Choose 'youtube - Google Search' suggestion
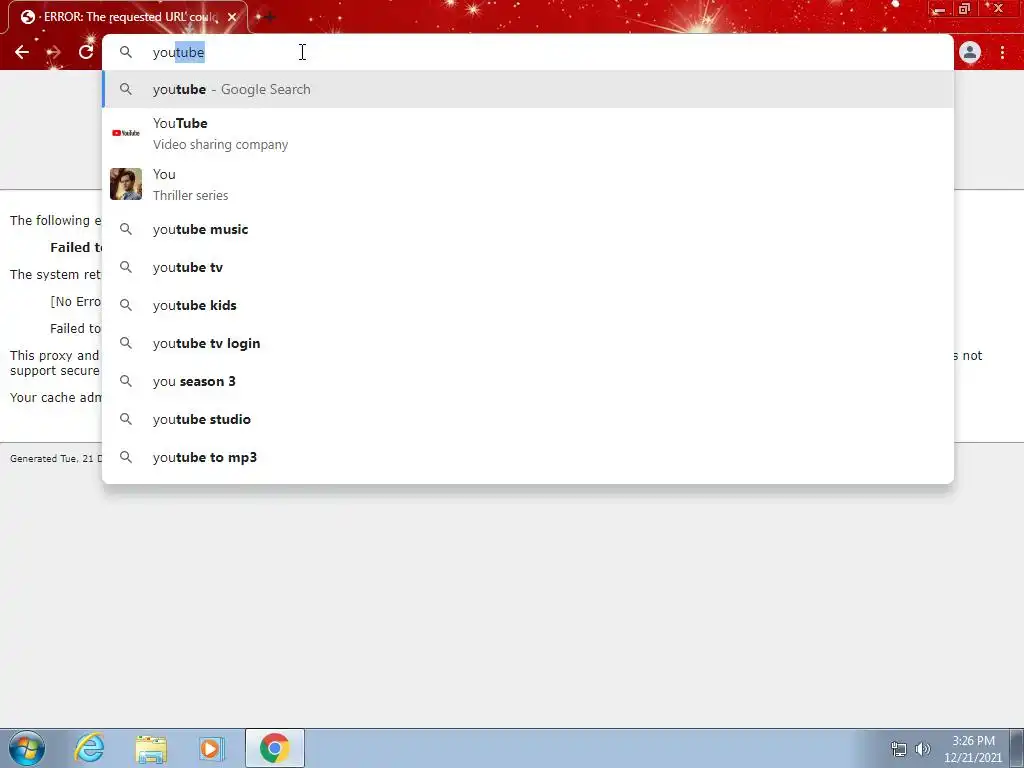This screenshot has height=768, width=1024. tap(528, 89)
